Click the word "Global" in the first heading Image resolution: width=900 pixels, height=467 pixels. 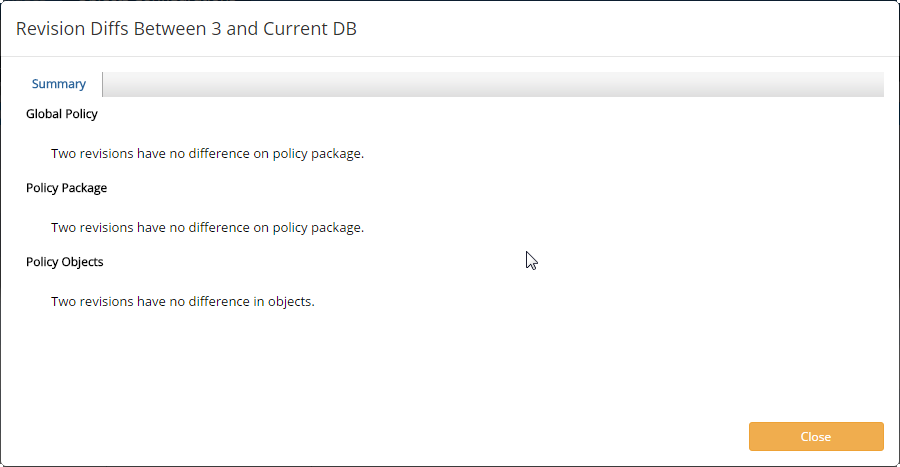tap(44, 114)
